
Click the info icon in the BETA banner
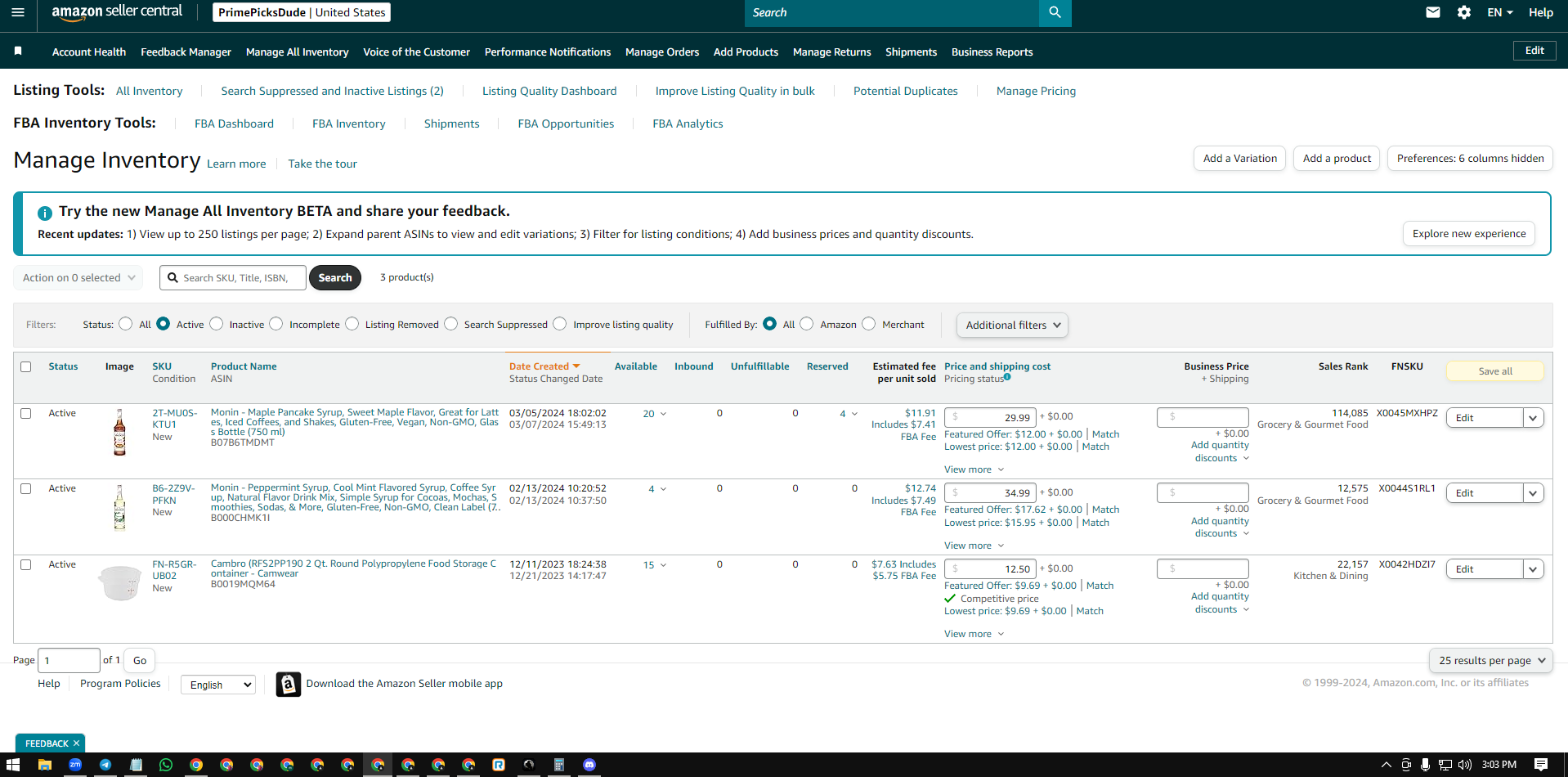(45, 213)
